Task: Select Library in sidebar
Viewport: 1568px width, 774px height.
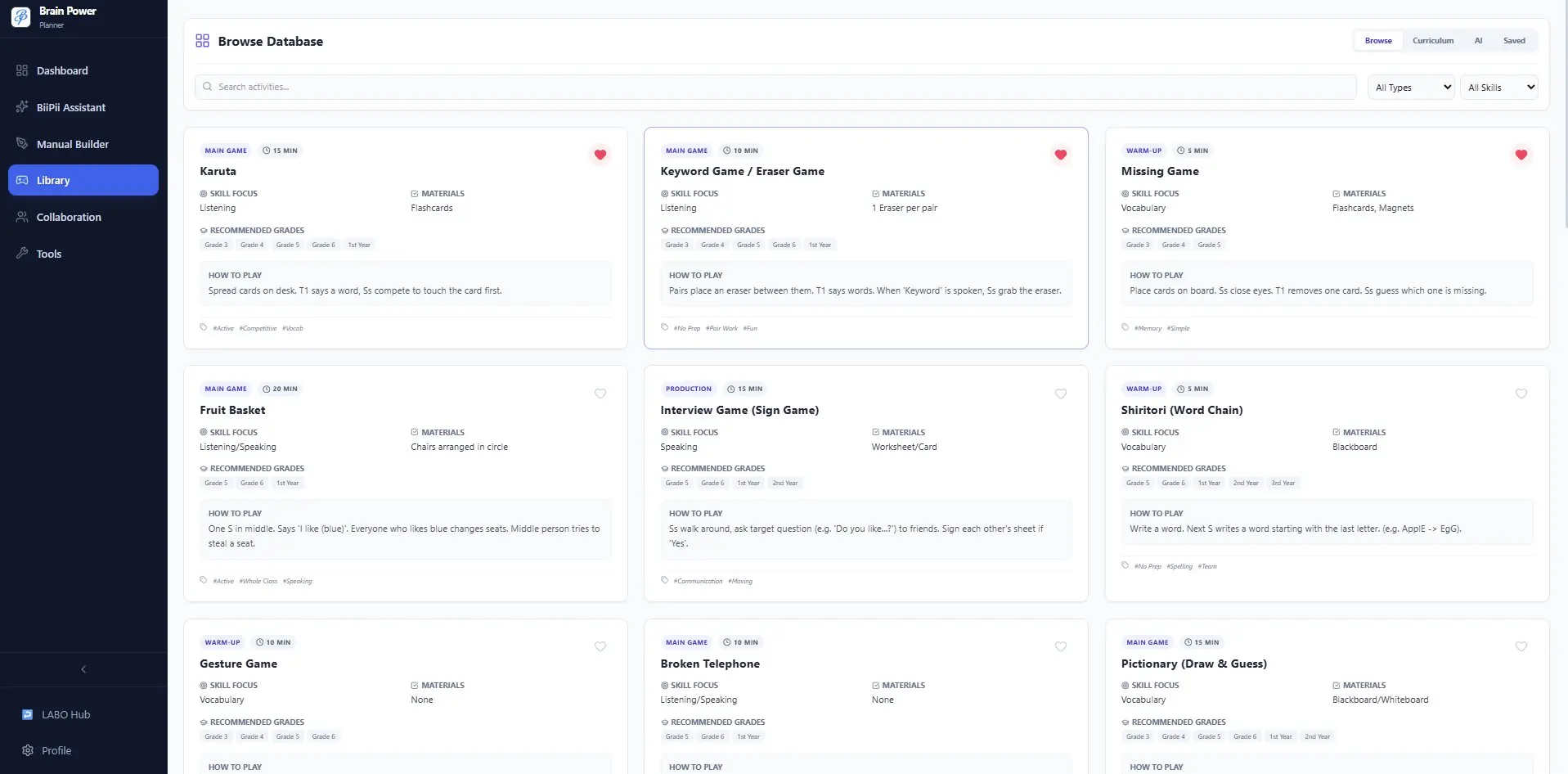Action: (83, 180)
